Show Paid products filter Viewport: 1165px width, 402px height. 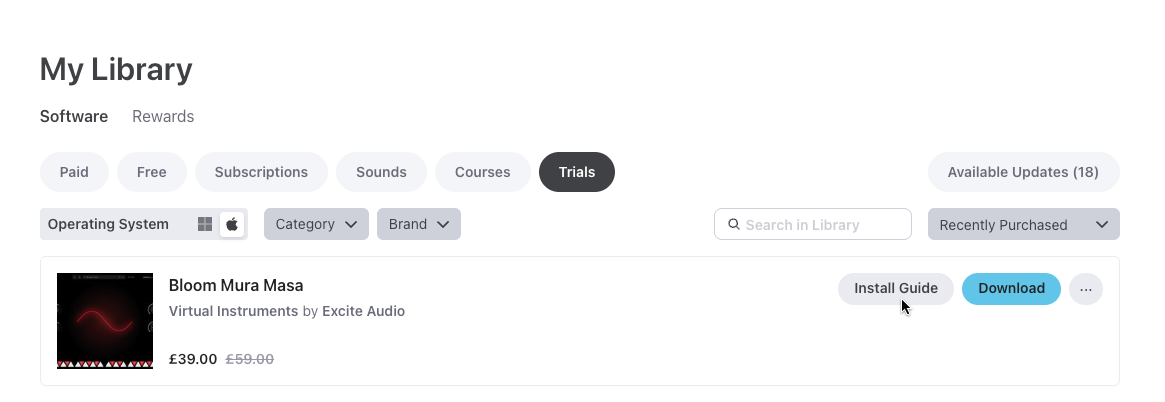pyautogui.click(x=74, y=172)
